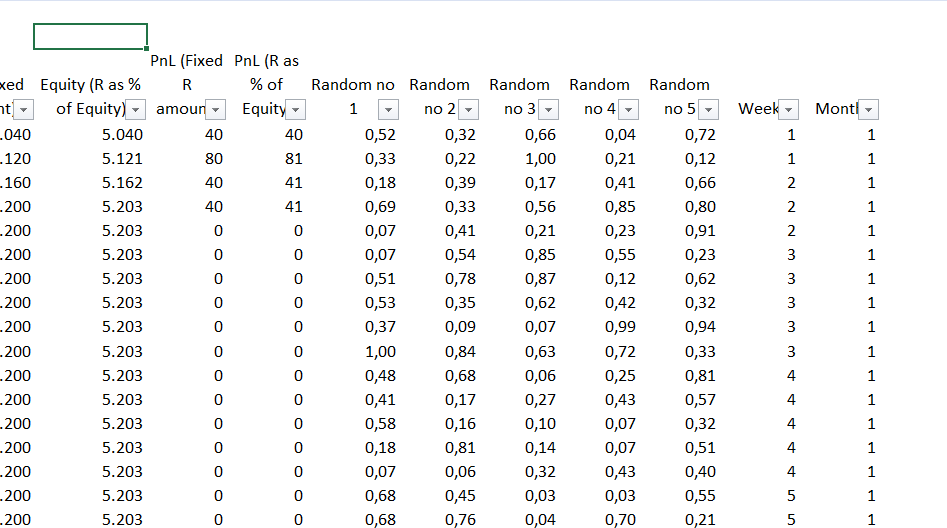Screen dimensions: 947x528
Task: Click the empty selected cell at the top
Action: click(90, 37)
